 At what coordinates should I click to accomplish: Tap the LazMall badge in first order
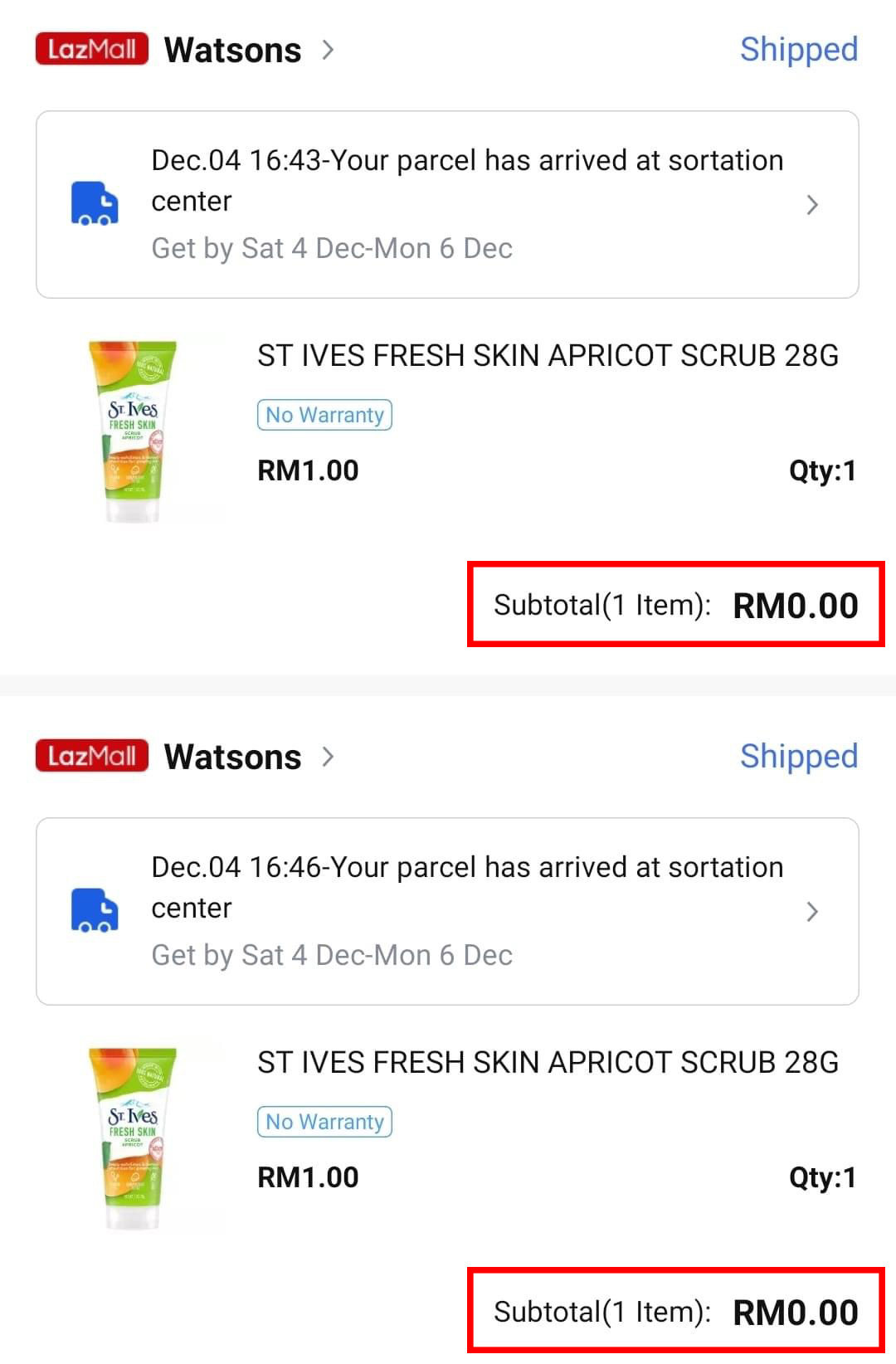pos(91,49)
